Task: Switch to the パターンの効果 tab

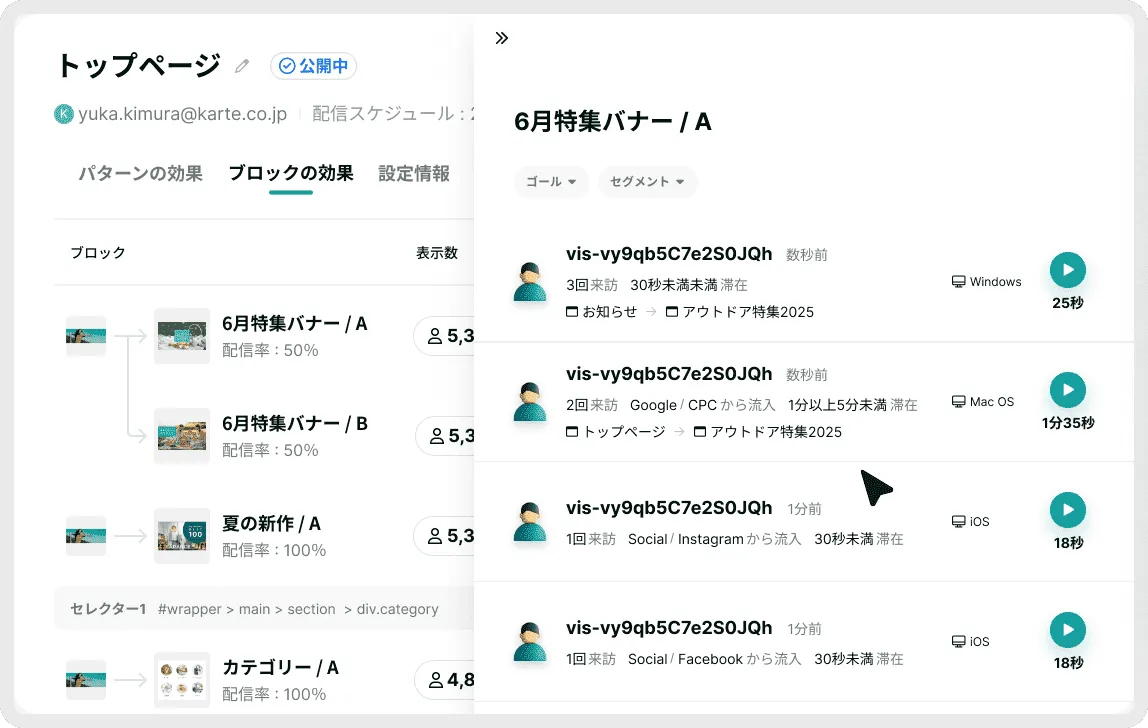Action: [140, 173]
